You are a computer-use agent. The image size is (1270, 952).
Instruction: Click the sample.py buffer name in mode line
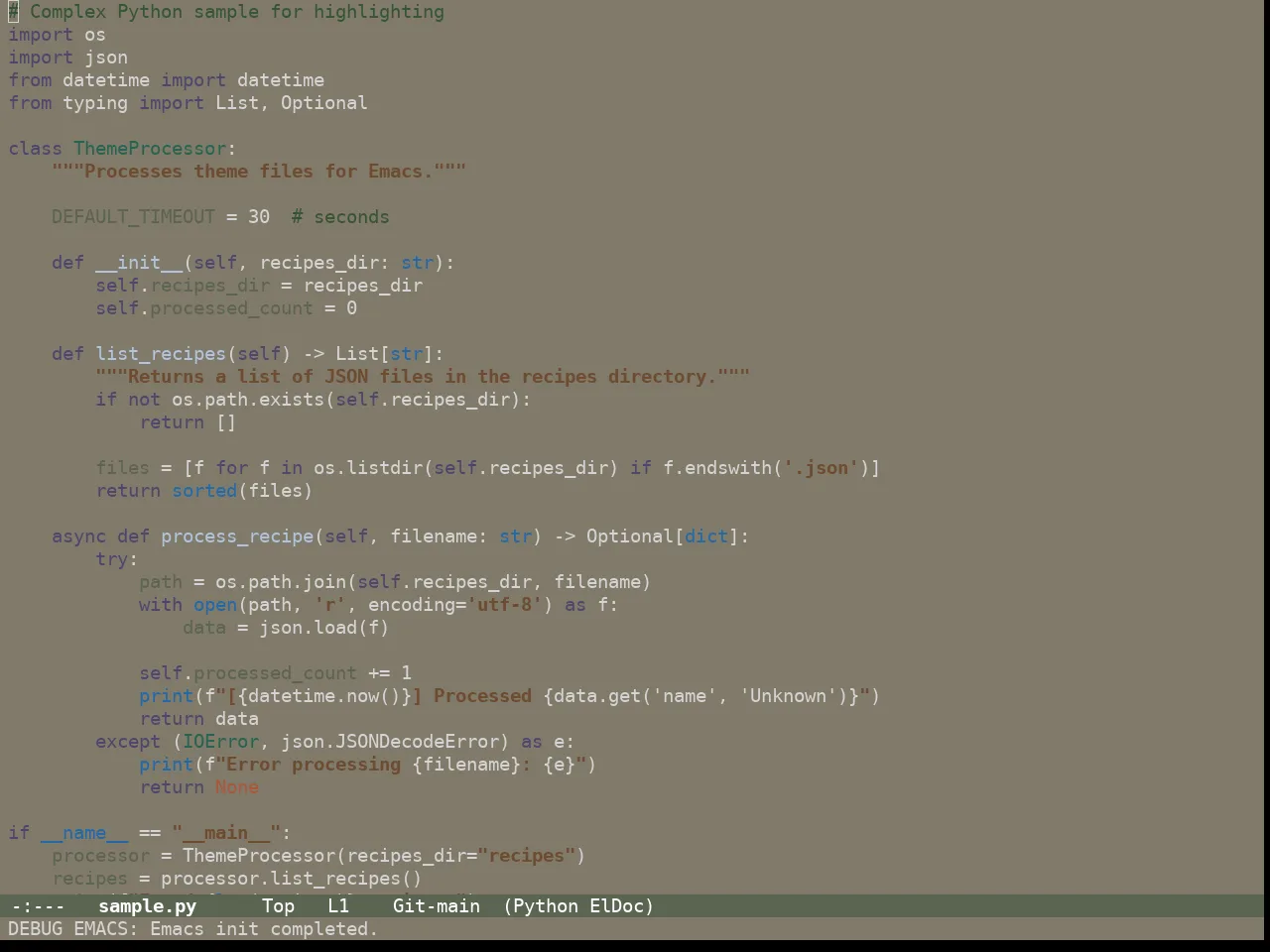pos(148,905)
